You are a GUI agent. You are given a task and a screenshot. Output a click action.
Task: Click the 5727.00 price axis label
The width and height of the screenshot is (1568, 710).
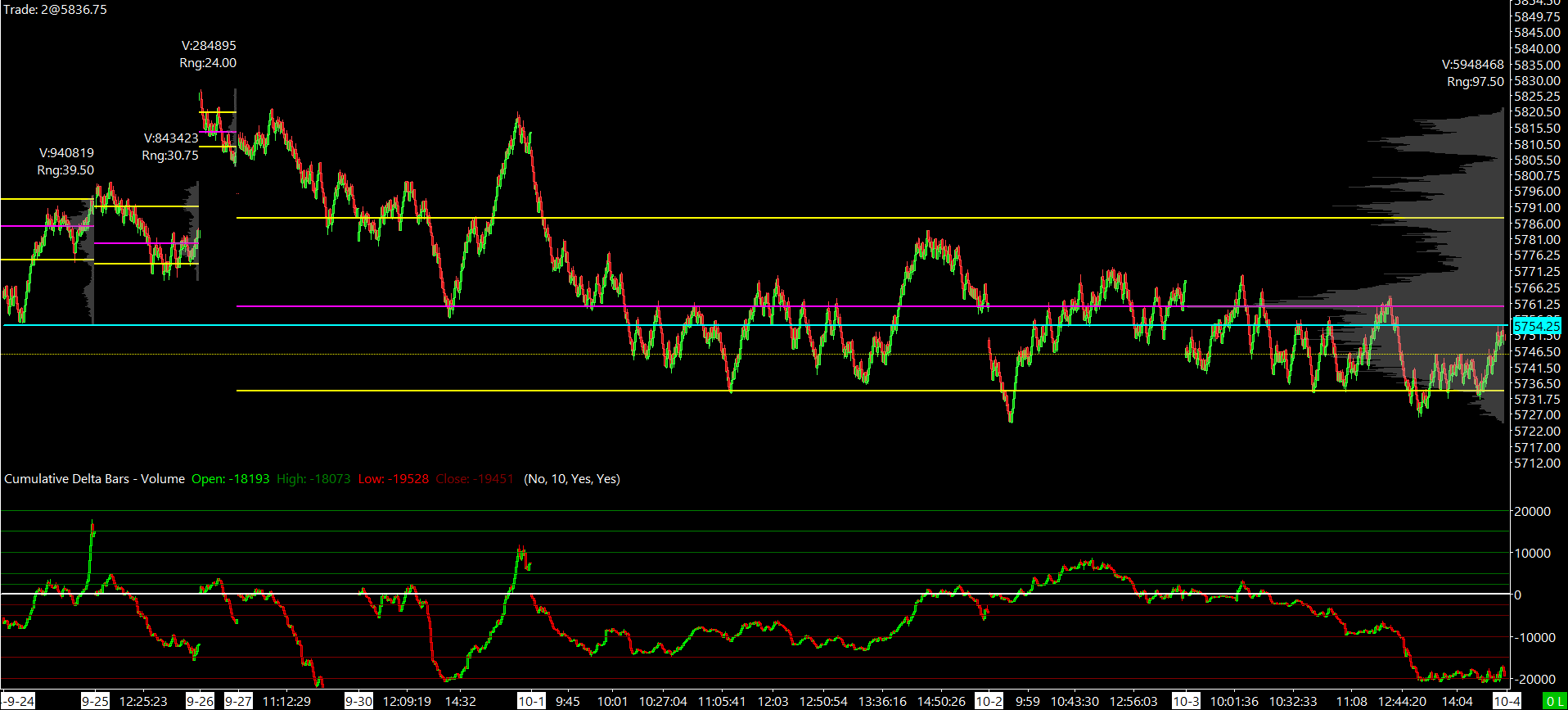1537,415
